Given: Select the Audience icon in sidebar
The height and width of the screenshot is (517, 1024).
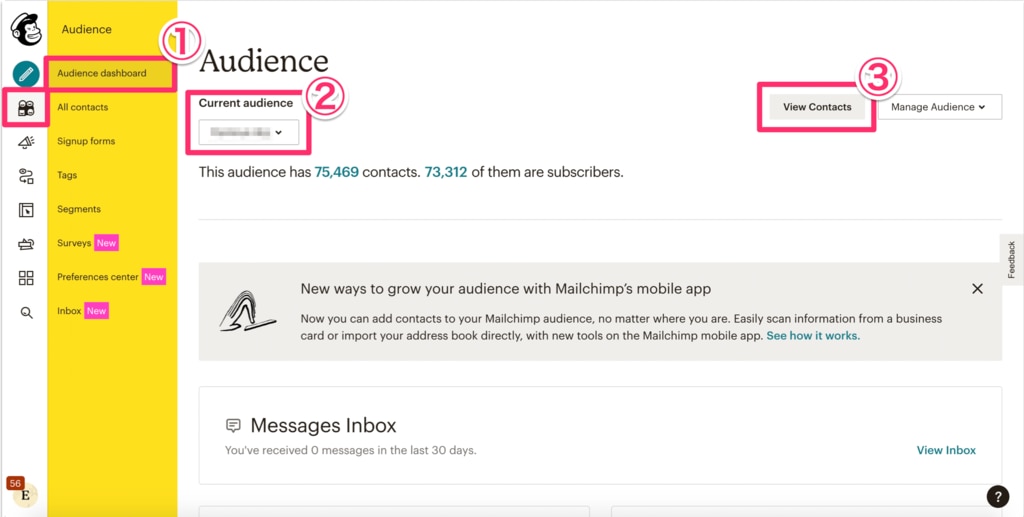Looking at the screenshot, I should coord(26,108).
